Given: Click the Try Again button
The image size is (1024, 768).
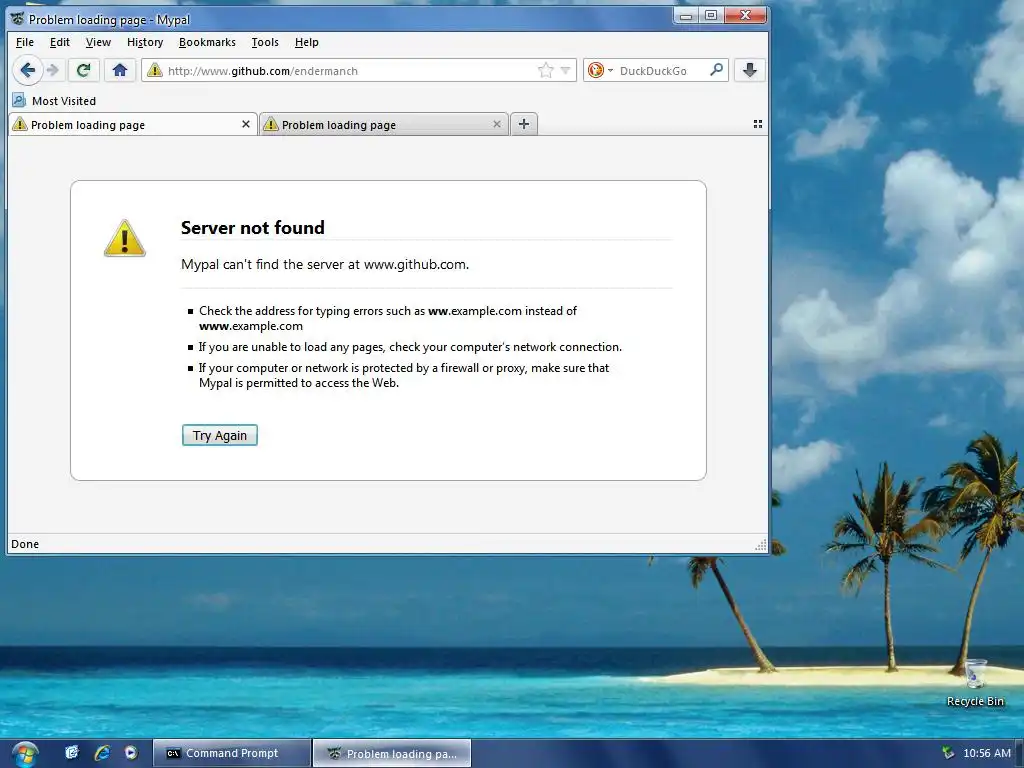Looking at the screenshot, I should (x=219, y=436).
